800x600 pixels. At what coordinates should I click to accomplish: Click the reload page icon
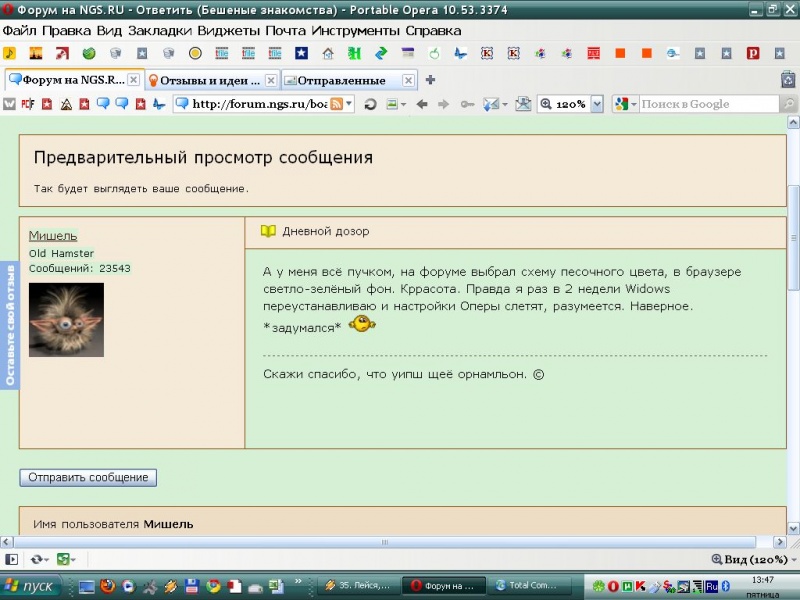click(370, 104)
